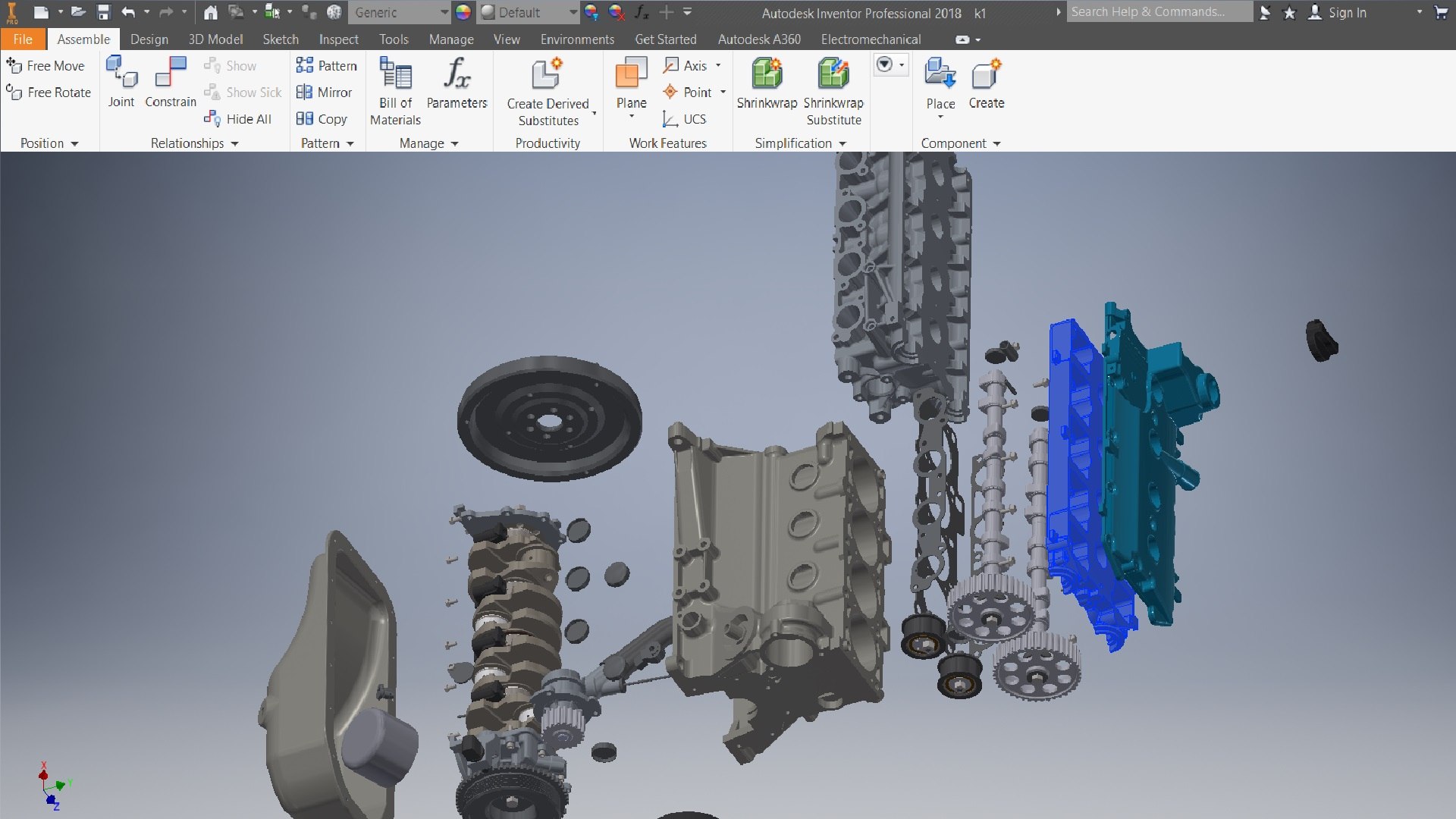Click the Search Help & Commands field
Viewport: 1456px width, 819px height.
(1159, 11)
